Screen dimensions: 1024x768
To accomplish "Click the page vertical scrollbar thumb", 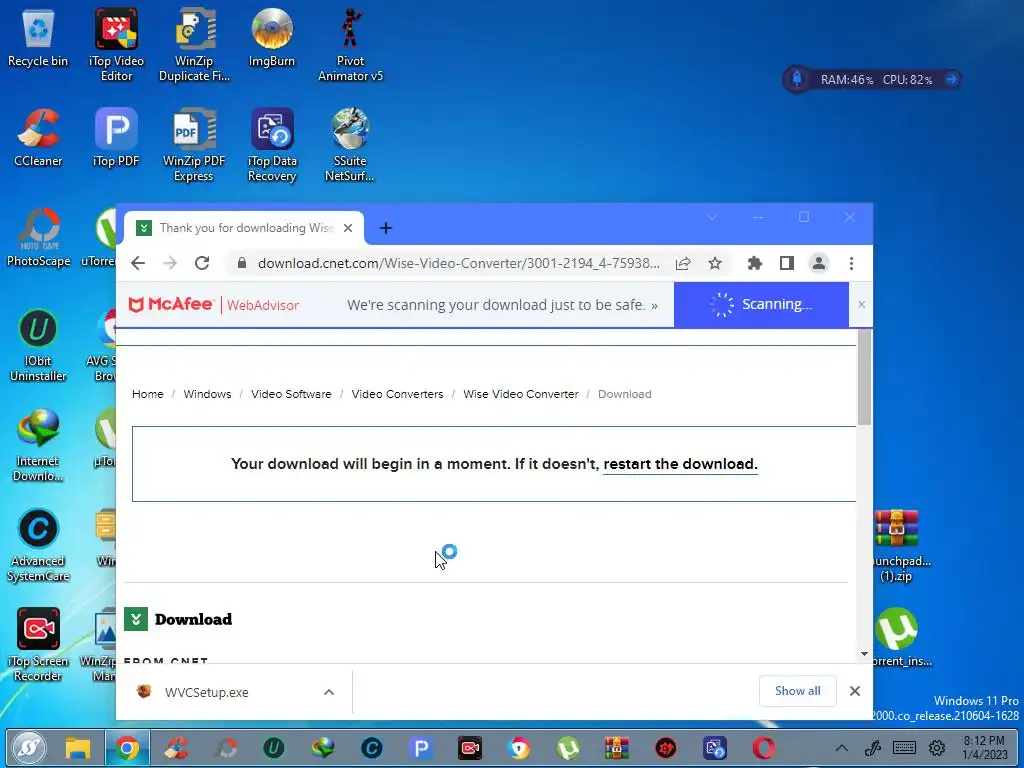I will tap(864, 377).
